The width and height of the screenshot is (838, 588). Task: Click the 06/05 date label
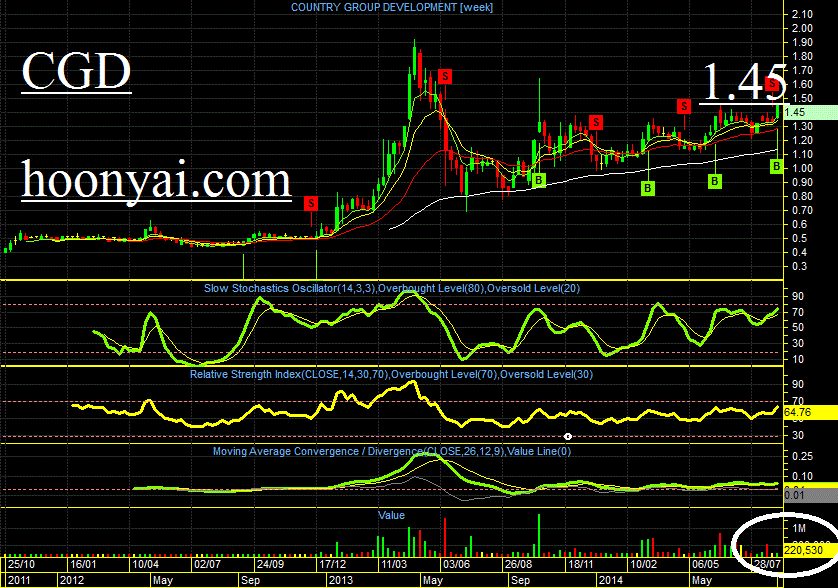[705, 564]
